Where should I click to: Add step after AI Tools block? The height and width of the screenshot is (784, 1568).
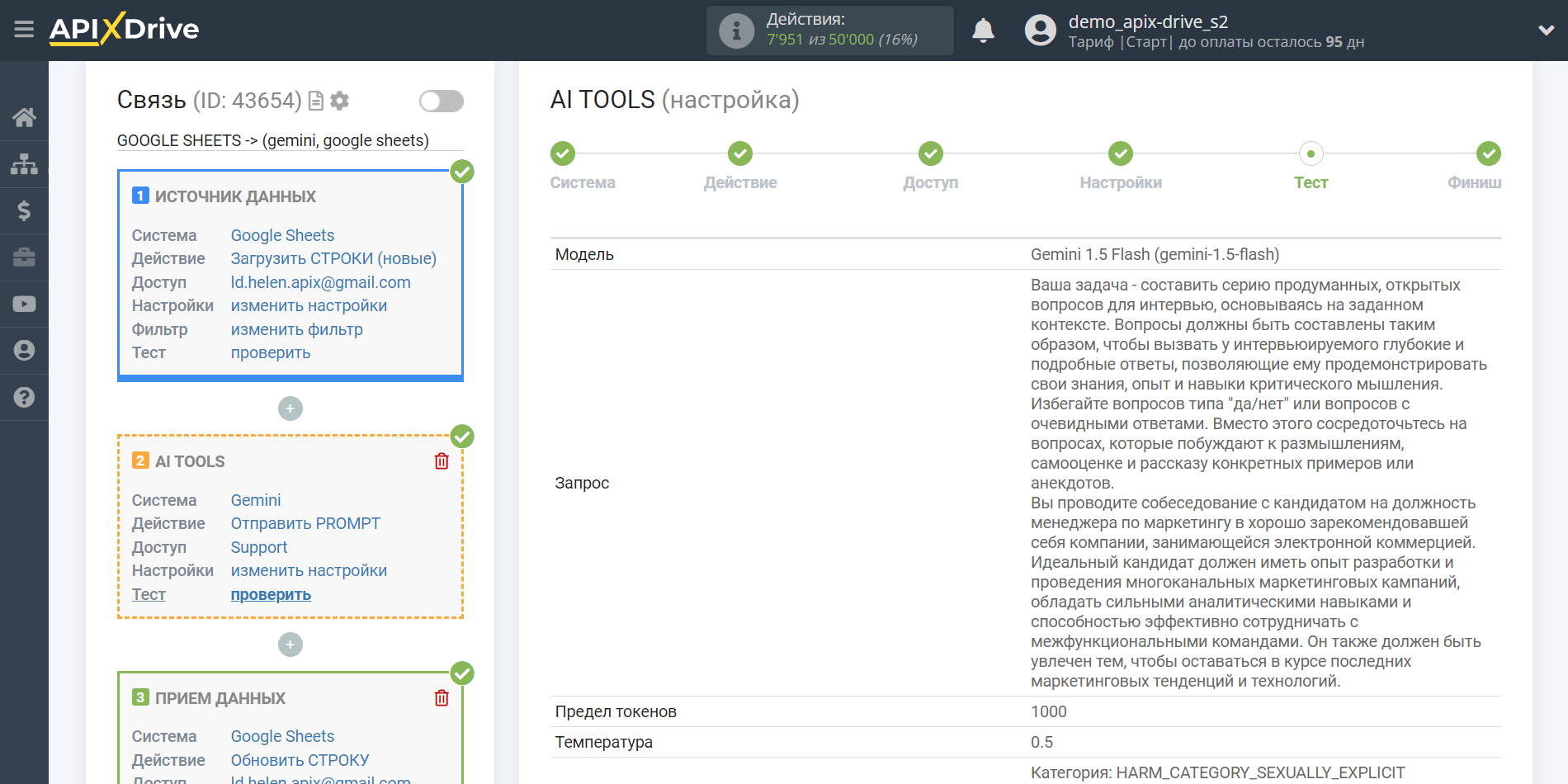[290, 645]
